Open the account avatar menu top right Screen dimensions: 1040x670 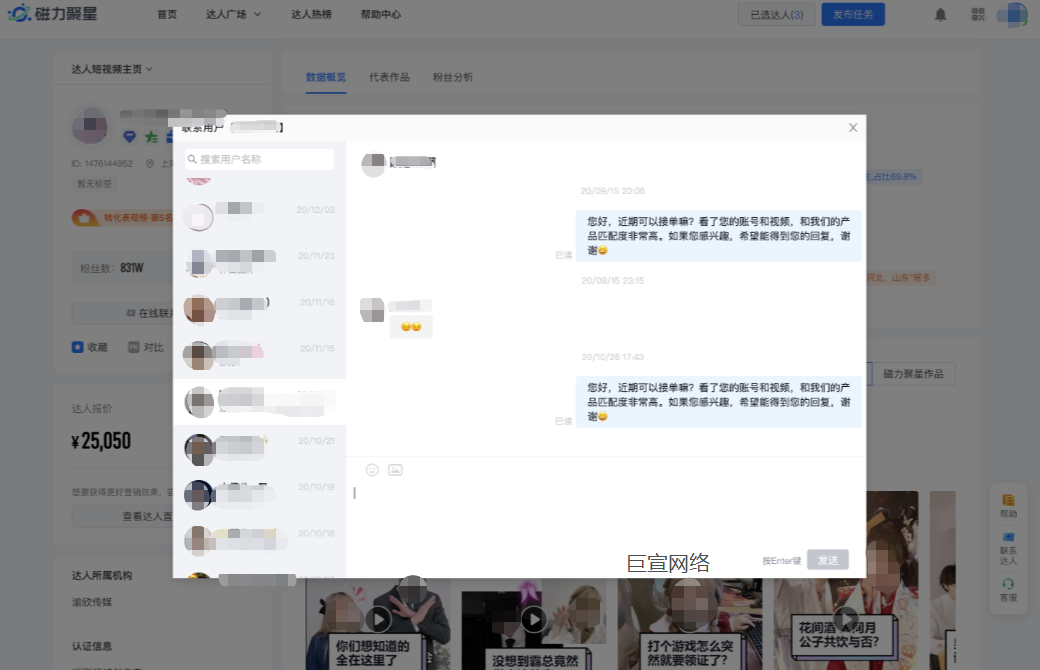[1010, 14]
